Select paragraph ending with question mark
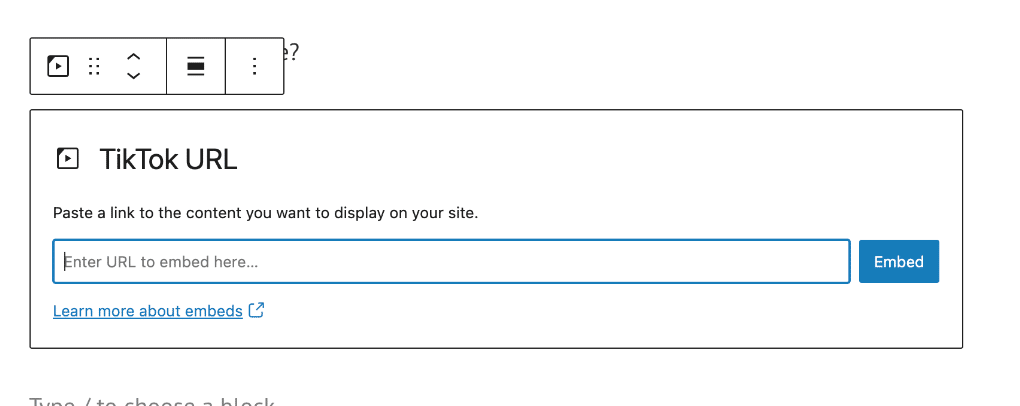The height and width of the screenshot is (406, 1020). 291,51
